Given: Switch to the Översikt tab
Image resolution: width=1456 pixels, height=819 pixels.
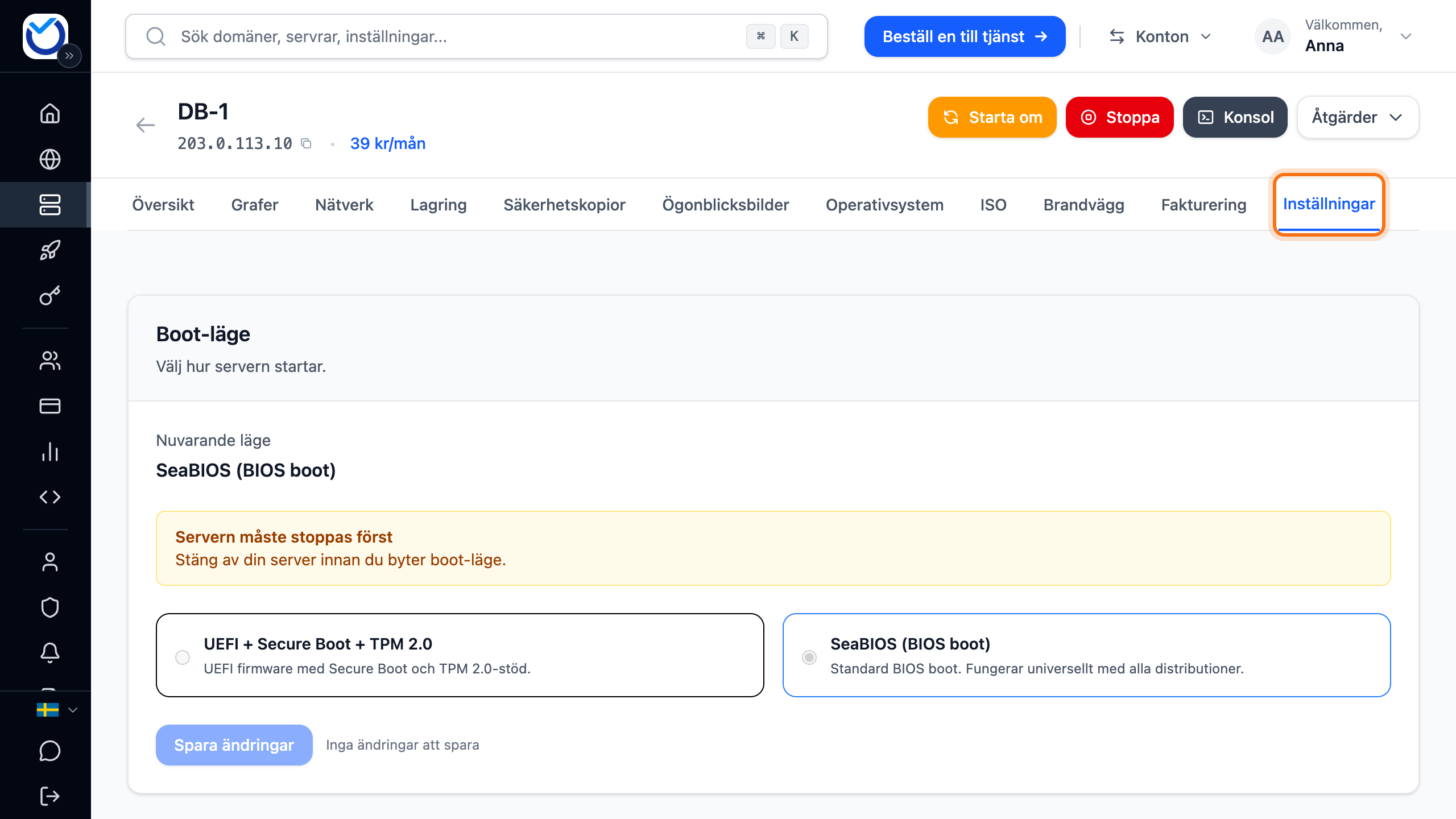Looking at the screenshot, I should point(163,205).
